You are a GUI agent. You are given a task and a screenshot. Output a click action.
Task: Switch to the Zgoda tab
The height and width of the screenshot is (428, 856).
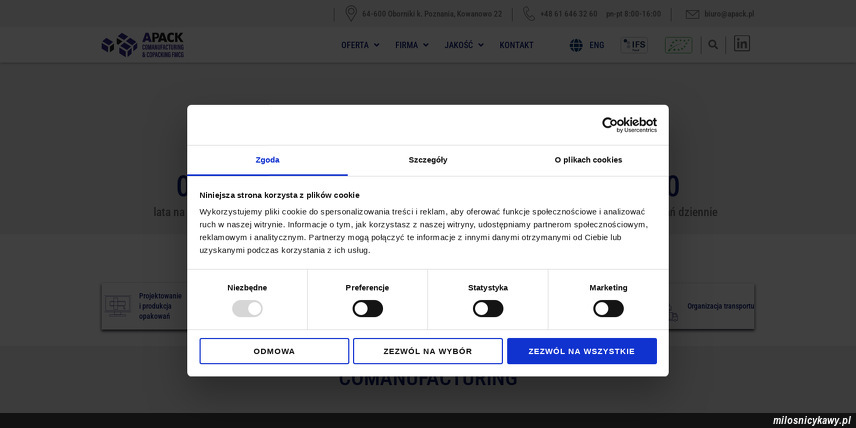tap(268, 160)
